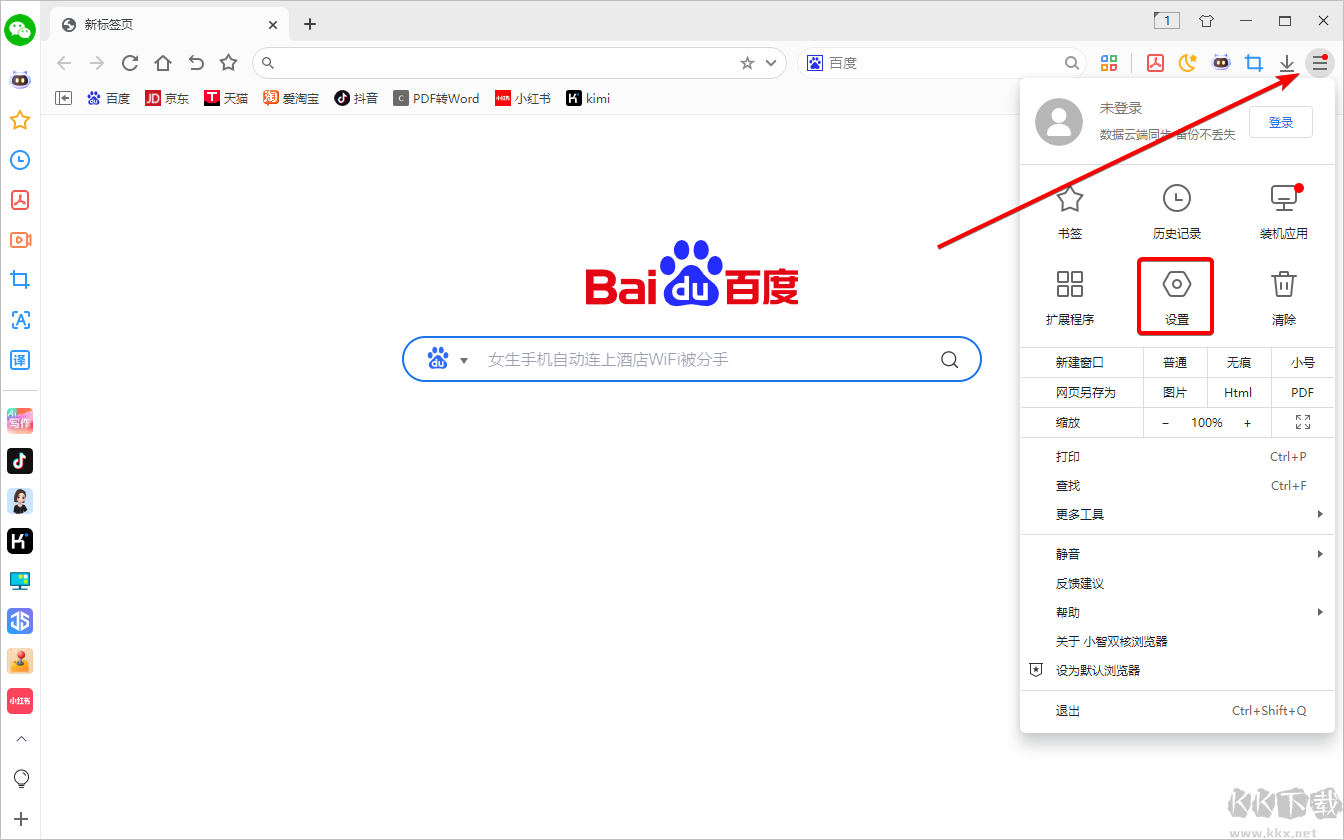Open Kimi from the sidebar
This screenshot has height=840, width=1344.
tap(20, 541)
